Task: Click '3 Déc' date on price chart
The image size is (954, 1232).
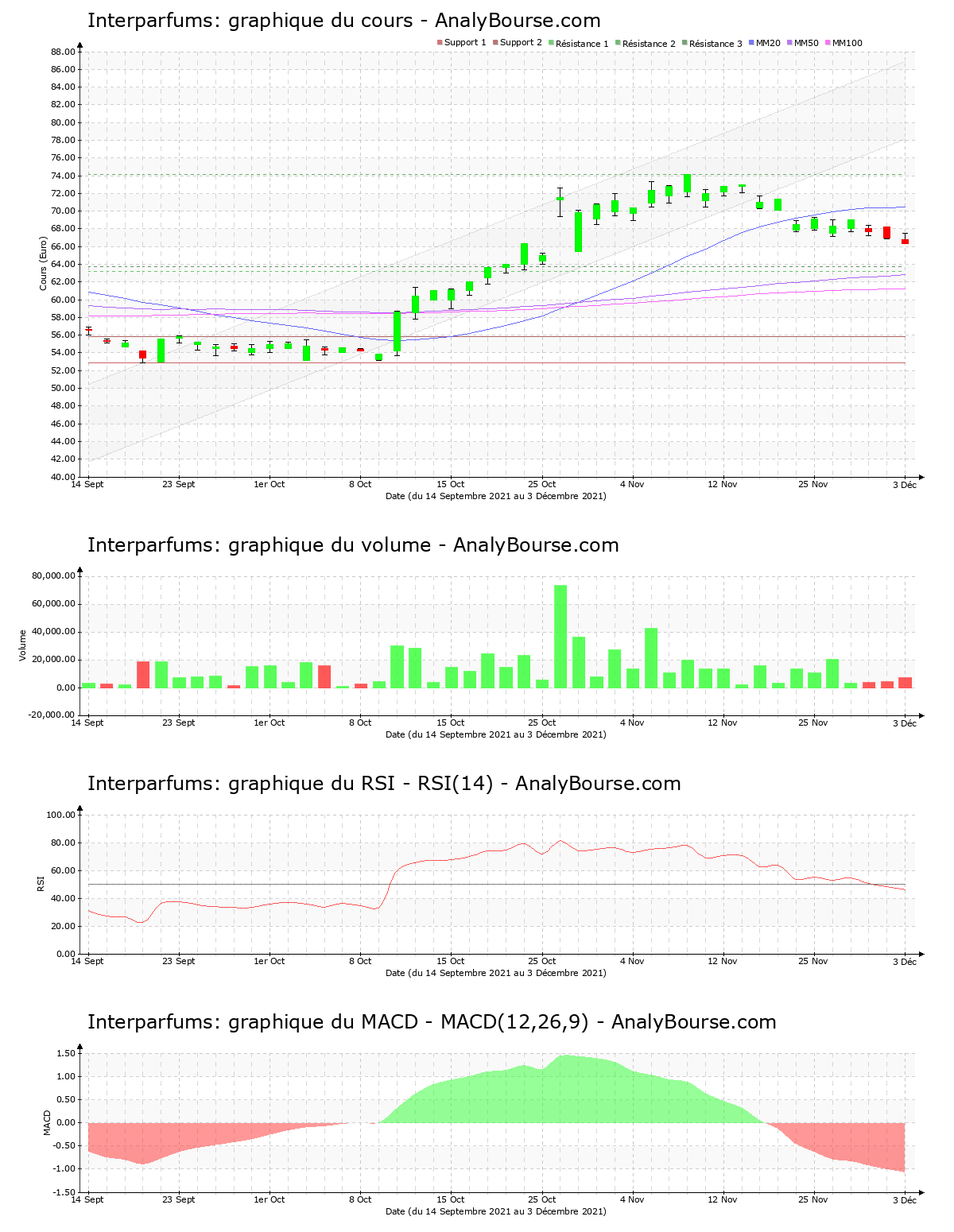Action: coord(905,484)
